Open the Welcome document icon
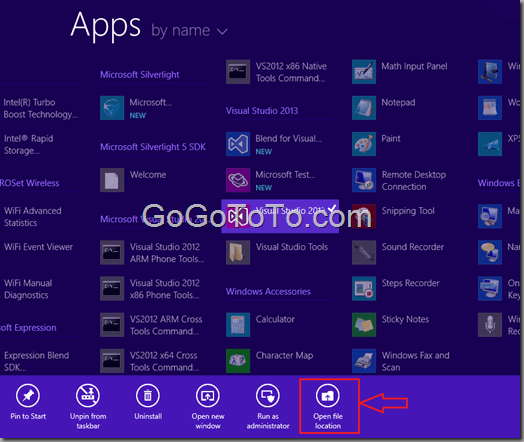524x442 pixels. pos(112,180)
